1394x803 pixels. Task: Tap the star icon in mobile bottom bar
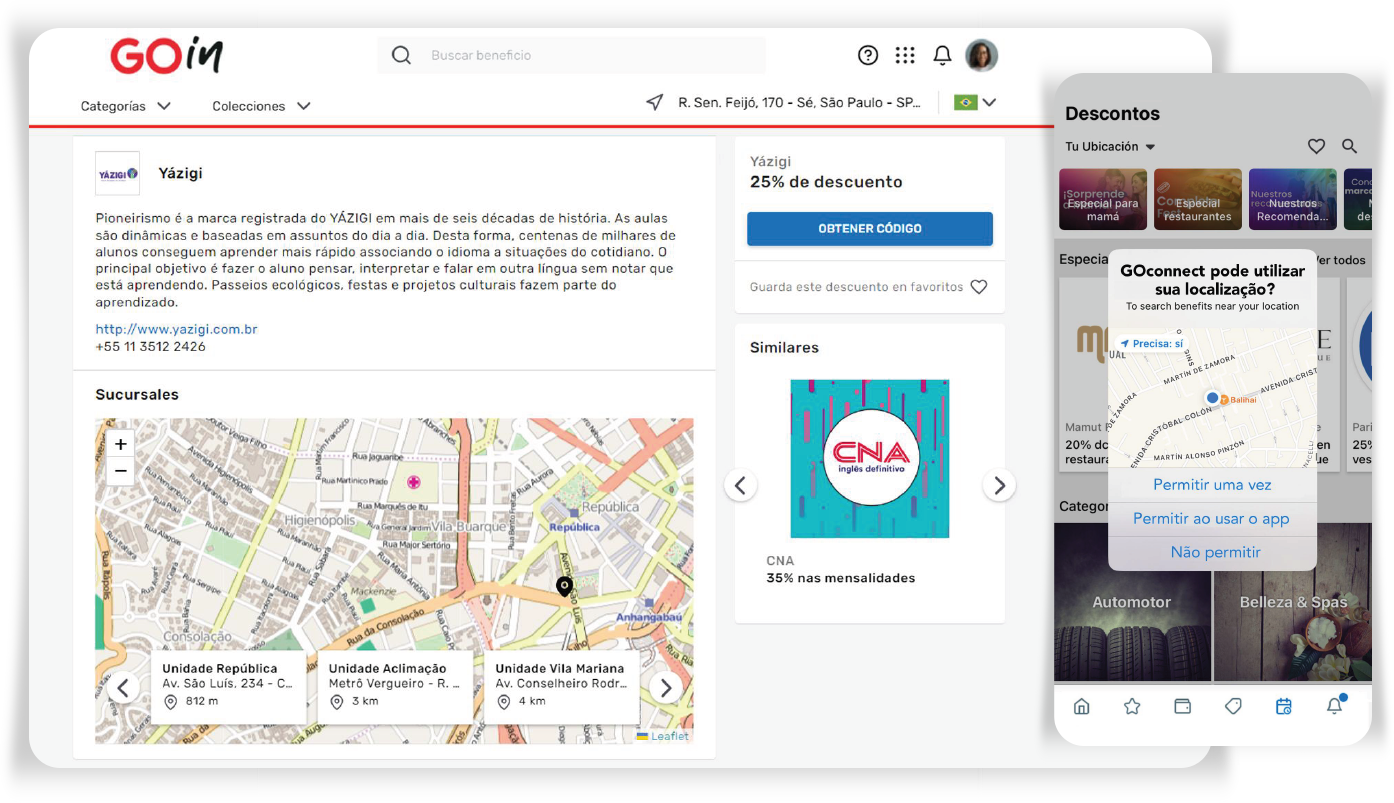tap(1132, 707)
